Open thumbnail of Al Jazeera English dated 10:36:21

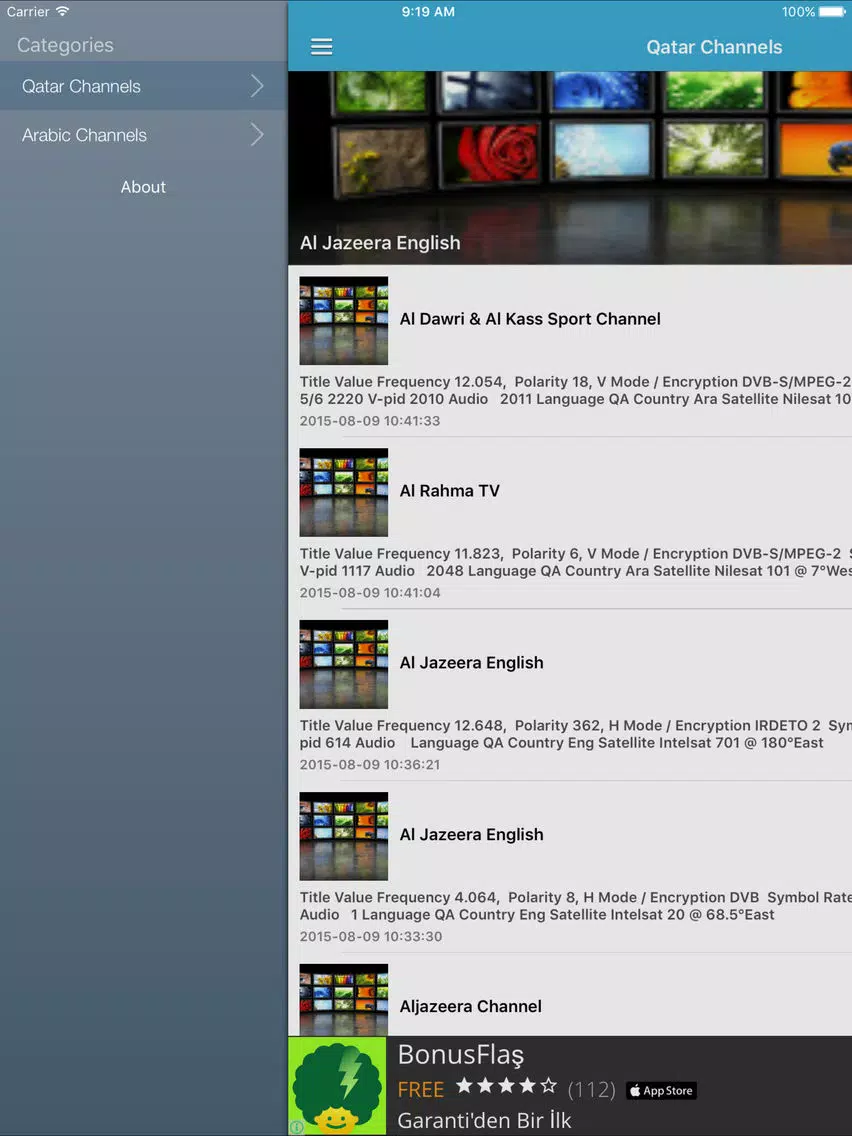pyautogui.click(x=343, y=664)
